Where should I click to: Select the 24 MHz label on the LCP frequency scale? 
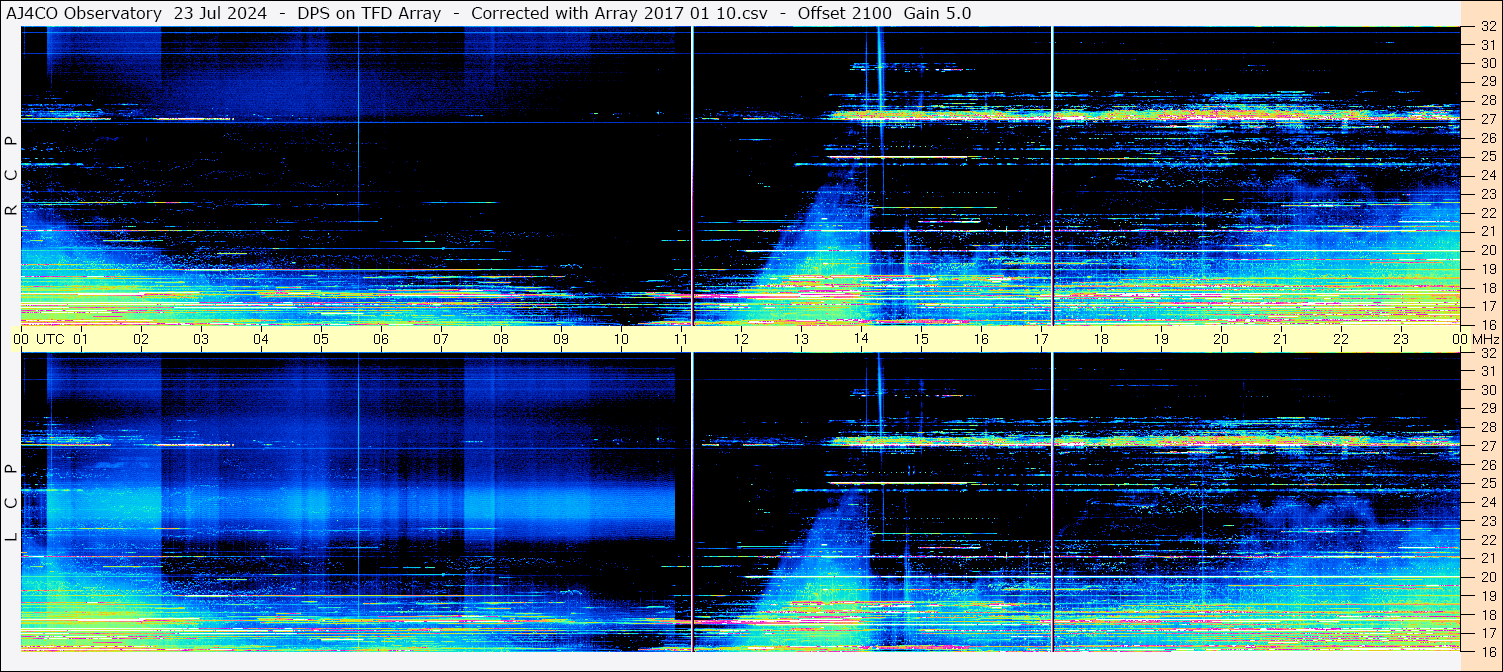(1487, 502)
